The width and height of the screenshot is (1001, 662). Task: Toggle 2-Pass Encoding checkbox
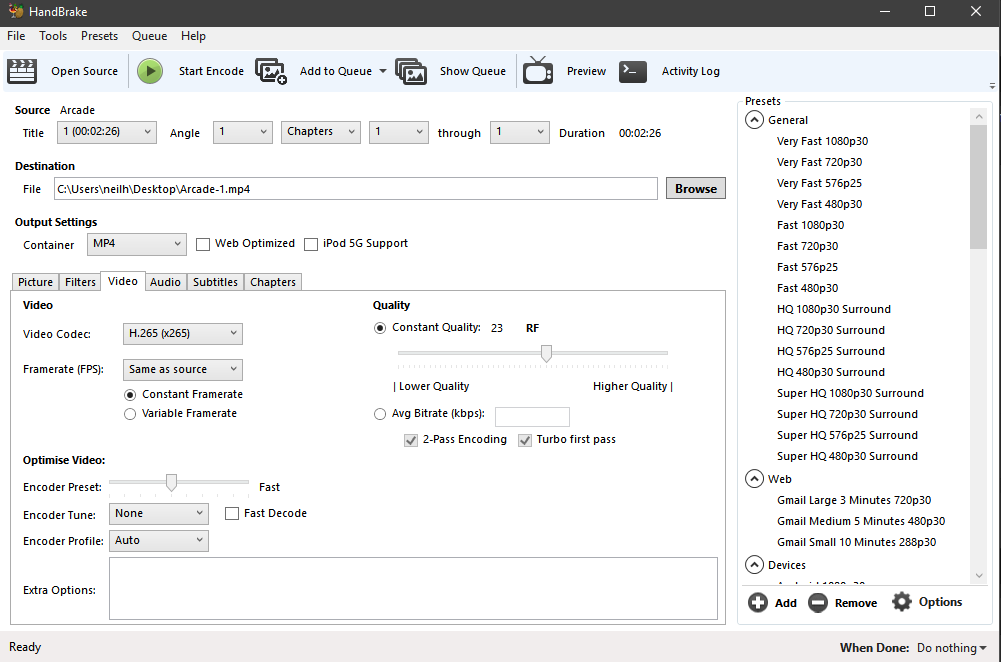pos(411,440)
